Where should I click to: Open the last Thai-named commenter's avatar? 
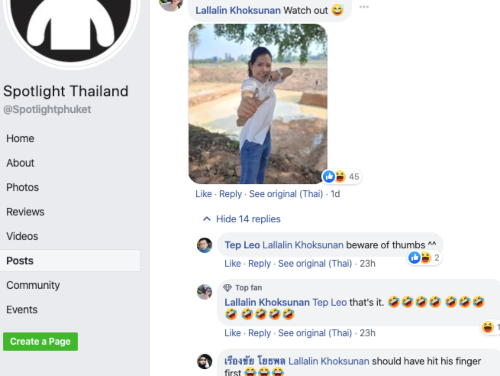click(204, 361)
